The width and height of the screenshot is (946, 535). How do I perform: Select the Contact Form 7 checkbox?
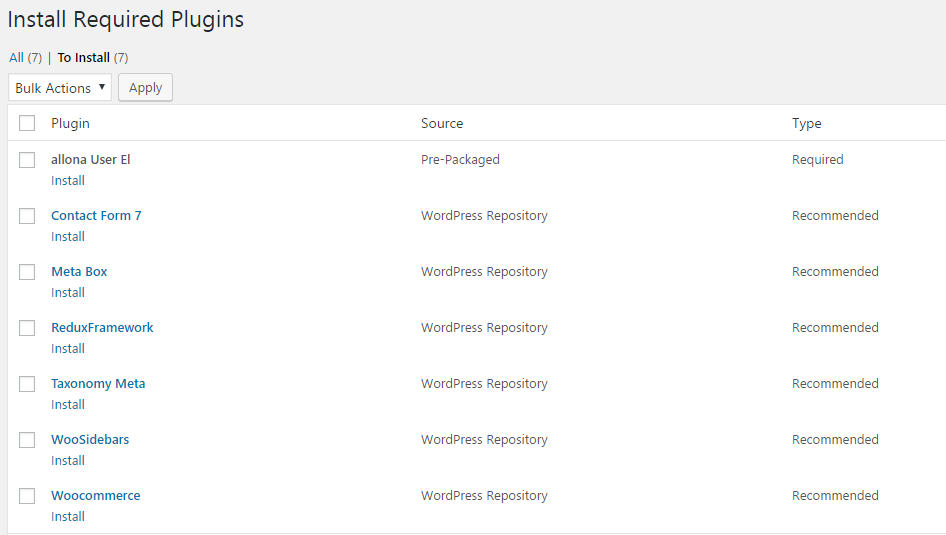click(x=27, y=216)
